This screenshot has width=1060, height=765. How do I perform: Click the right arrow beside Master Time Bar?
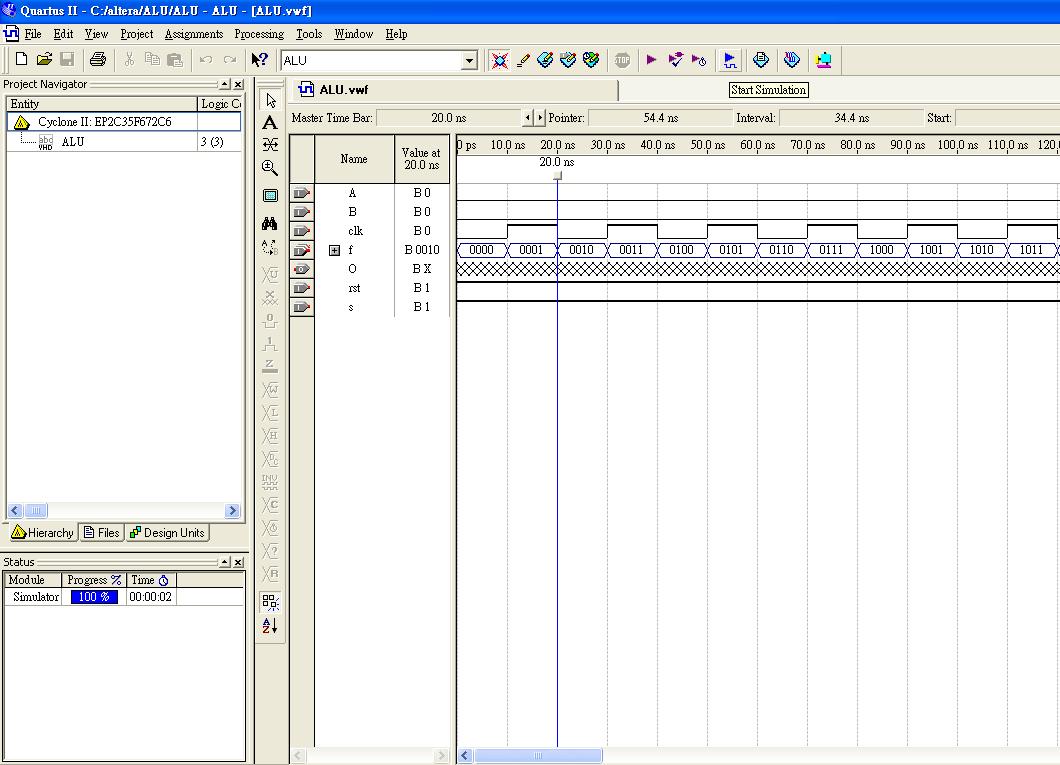[541, 118]
